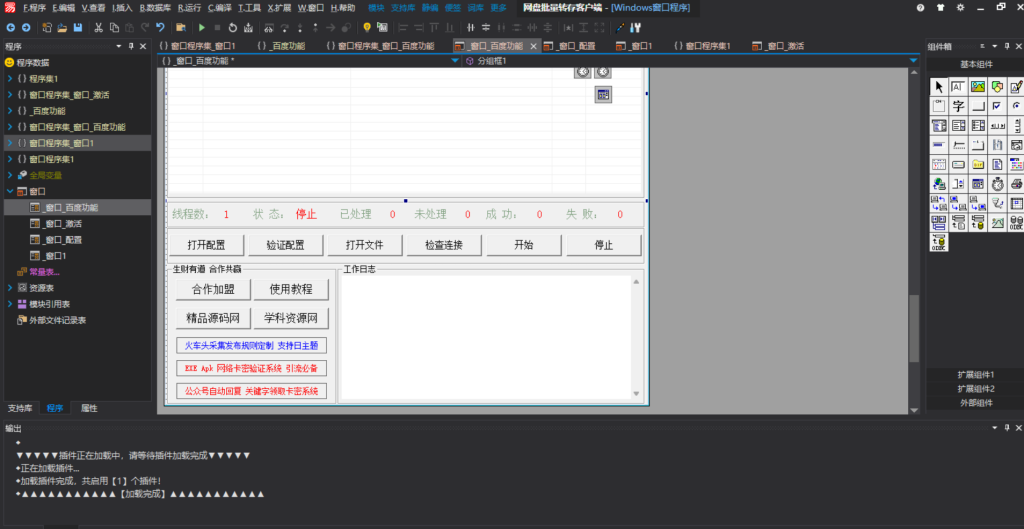Switch to the _窗口_配置 tab
The image size is (1024, 529).
[575, 46]
